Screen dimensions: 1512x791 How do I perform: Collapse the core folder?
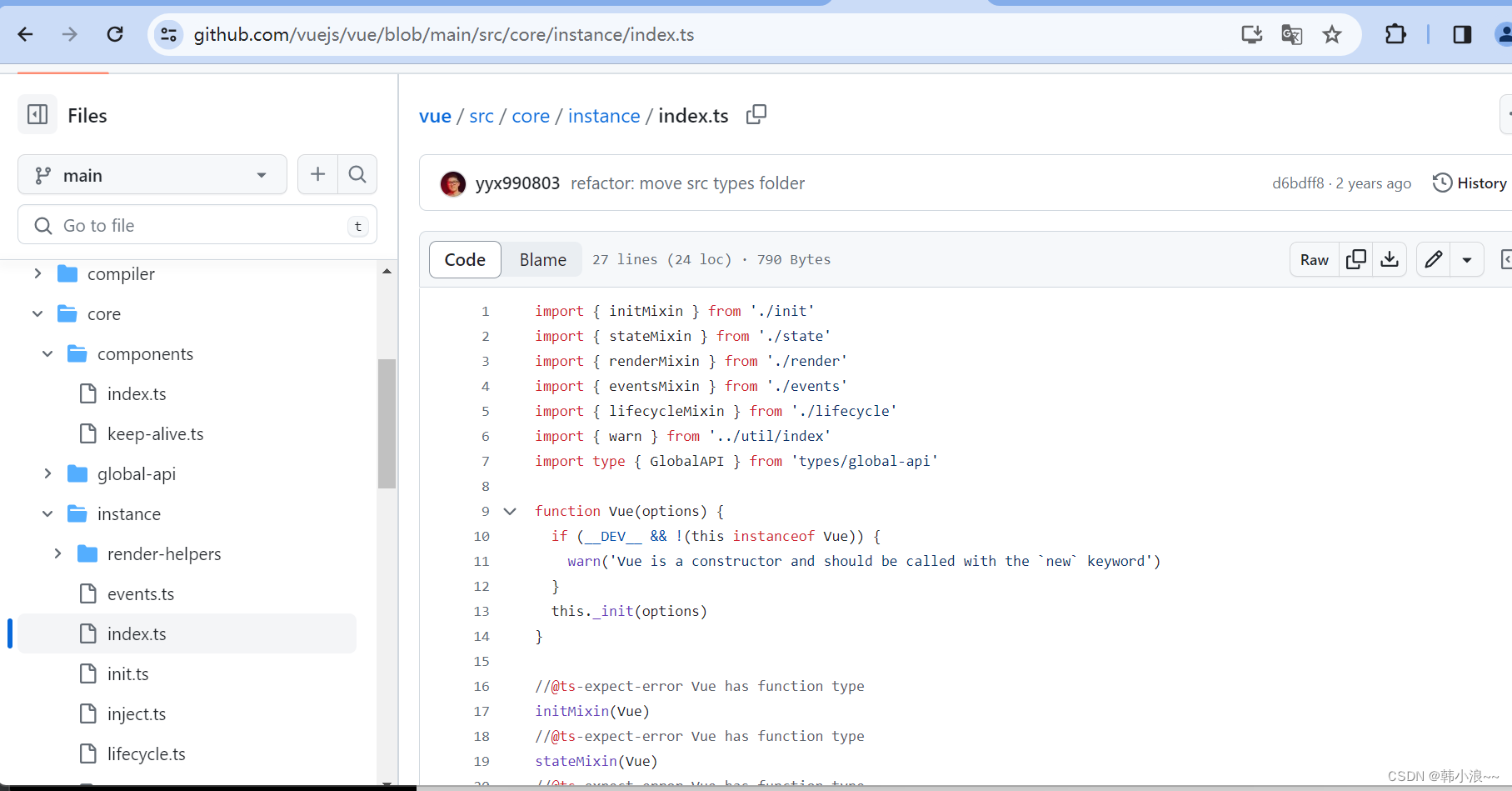pyautogui.click(x=37, y=313)
